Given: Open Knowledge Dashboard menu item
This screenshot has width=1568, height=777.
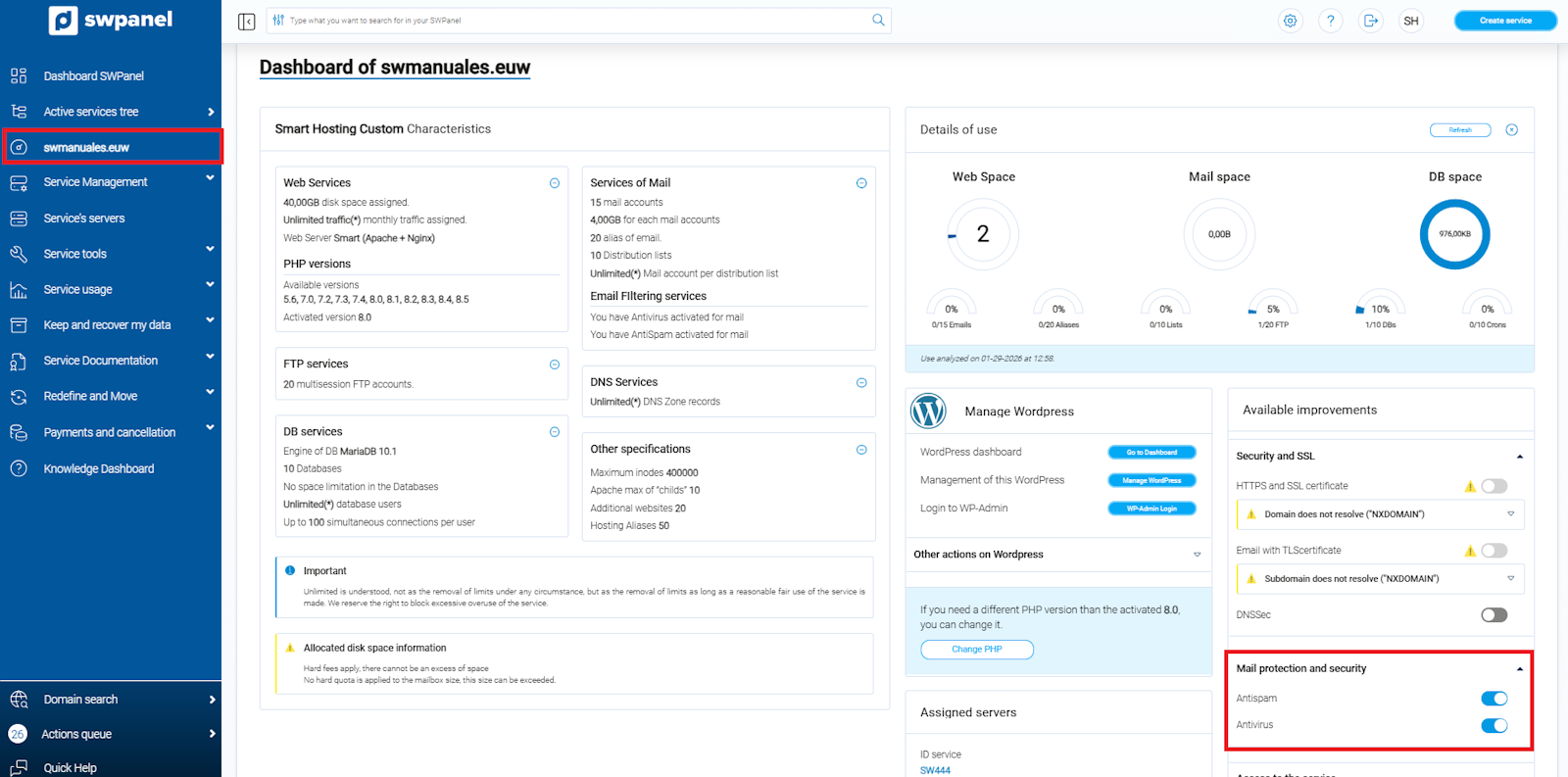Looking at the screenshot, I should click(x=98, y=469).
